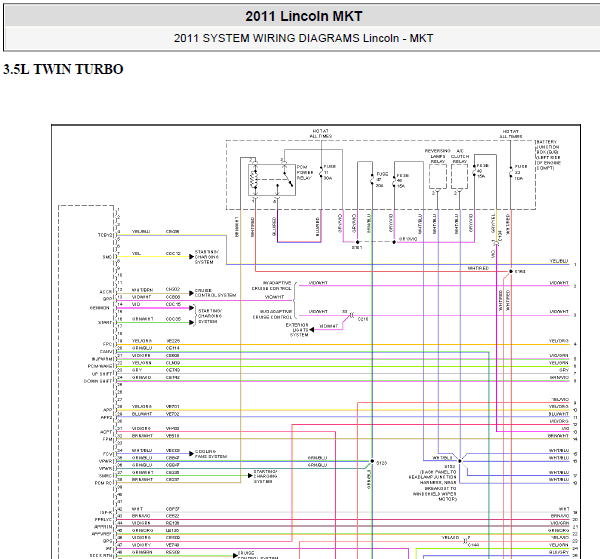The width and height of the screenshot is (600, 559).
Task: Click the C210 connector symbol
Action: coord(352,315)
